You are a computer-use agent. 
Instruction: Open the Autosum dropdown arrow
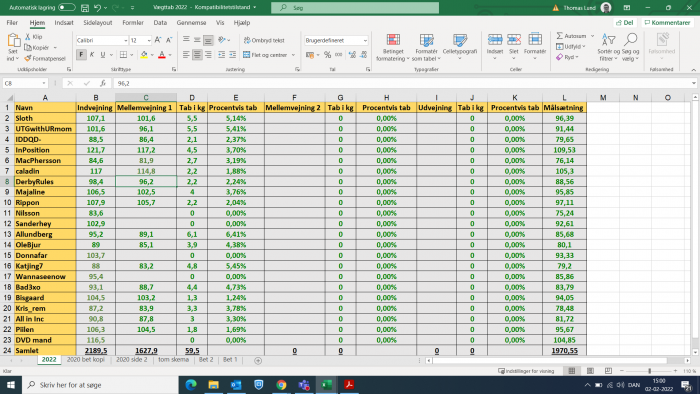592,36
